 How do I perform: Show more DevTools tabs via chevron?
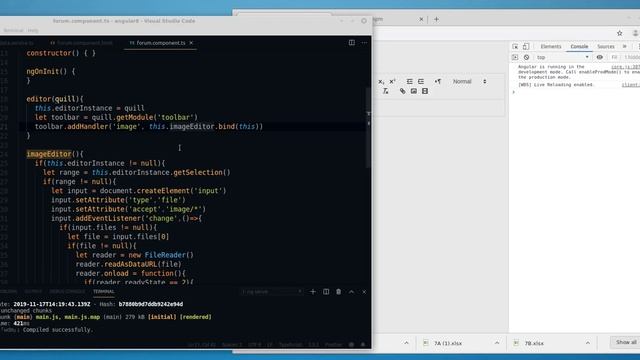[624, 47]
